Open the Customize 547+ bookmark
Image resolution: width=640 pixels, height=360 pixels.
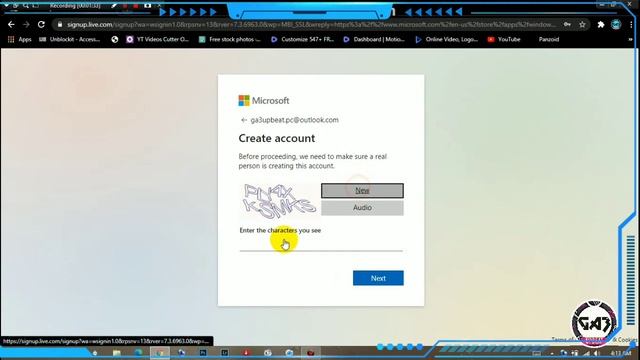pyautogui.click(x=302, y=40)
